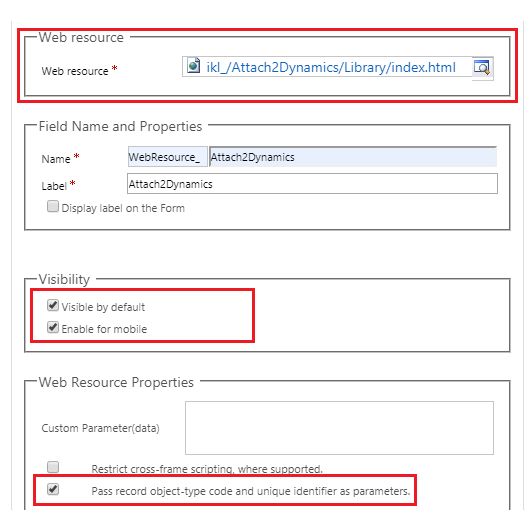Image resolution: width=528 pixels, height=513 pixels.
Task: Click the WebResource_ prefix field
Action: tap(167, 157)
